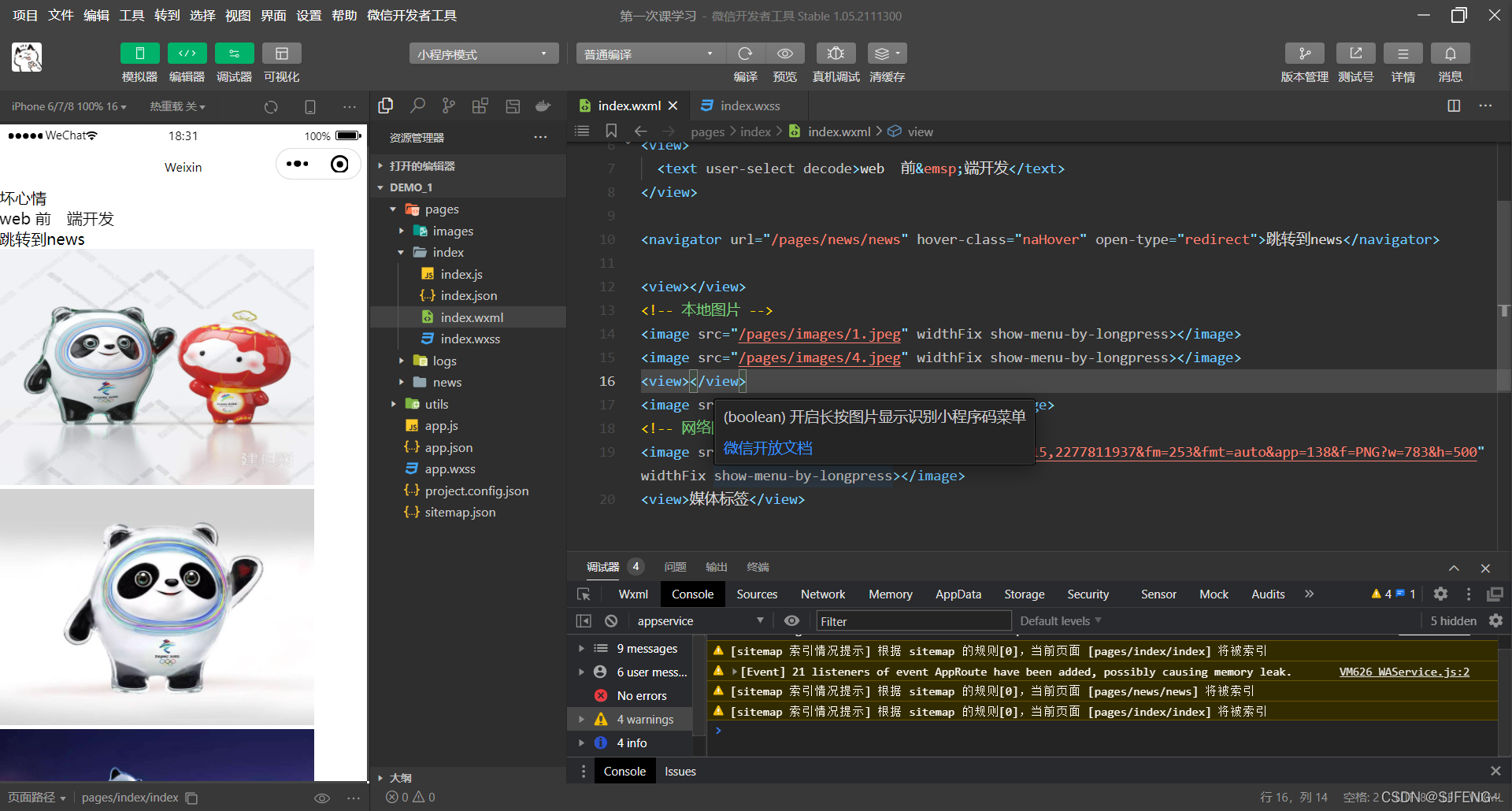Open the 微信开发者工具 menu
Viewport: 1512px width, 811px height.
point(411,16)
